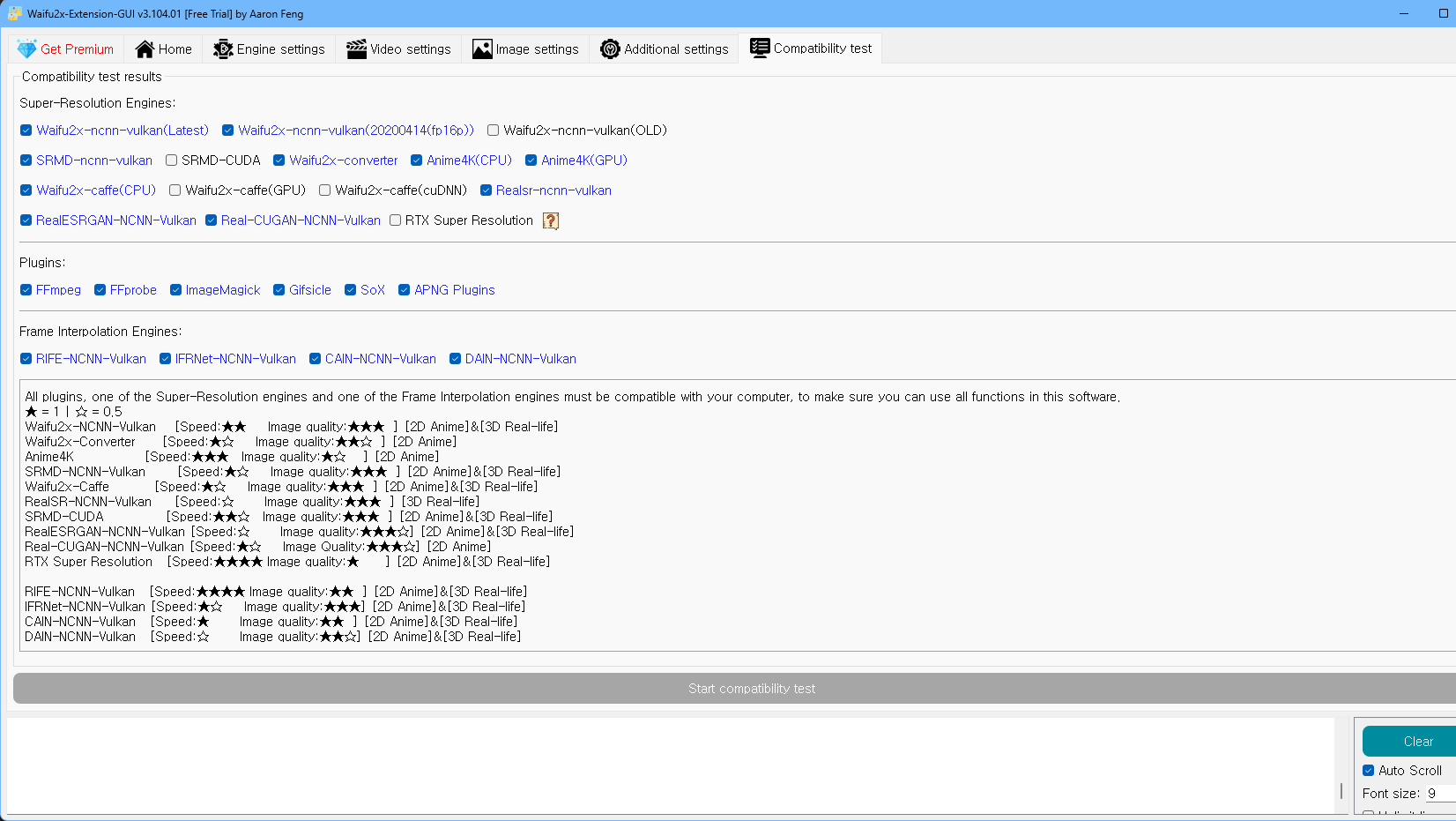The image size is (1456, 821).
Task: Click the Clear log button
Action: tap(1409, 742)
